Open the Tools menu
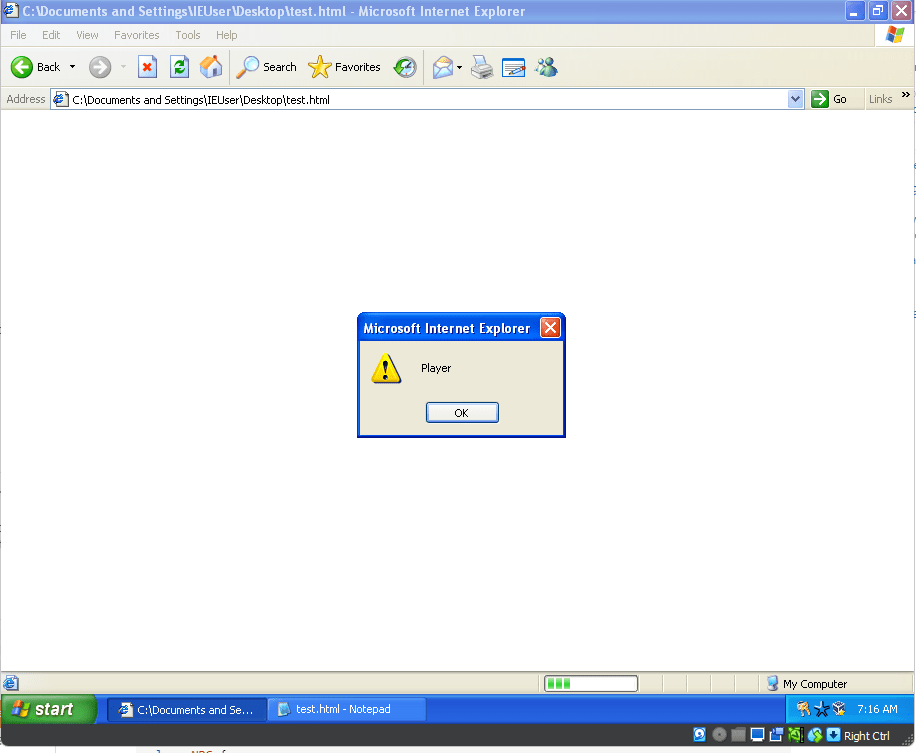 (188, 35)
